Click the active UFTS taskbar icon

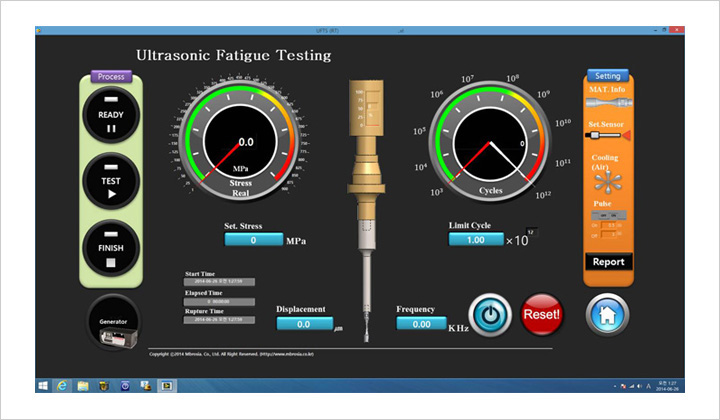click(167, 386)
